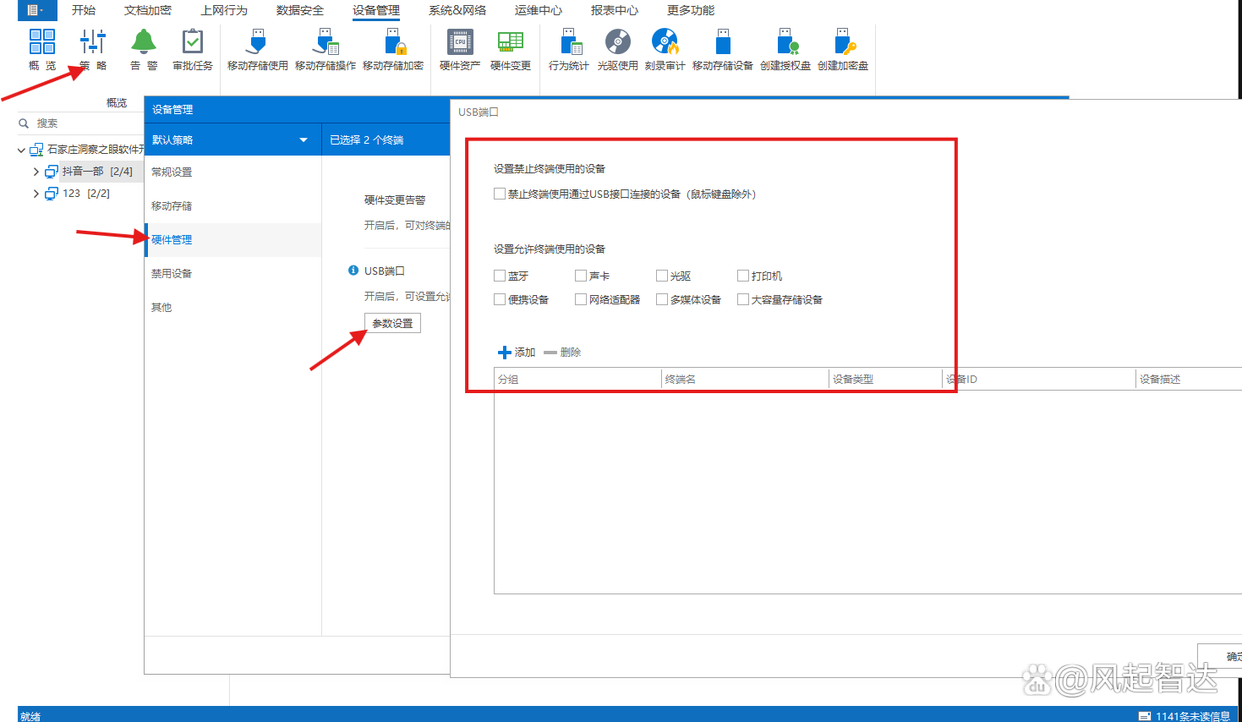Switch to the 文档加密 ribbon tab
1242x722 pixels.
tap(148, 10)
